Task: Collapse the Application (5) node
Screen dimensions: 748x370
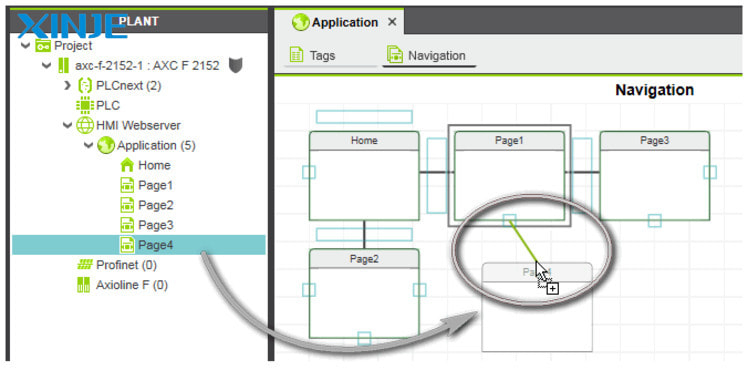Action: click(x=88, y=145)
